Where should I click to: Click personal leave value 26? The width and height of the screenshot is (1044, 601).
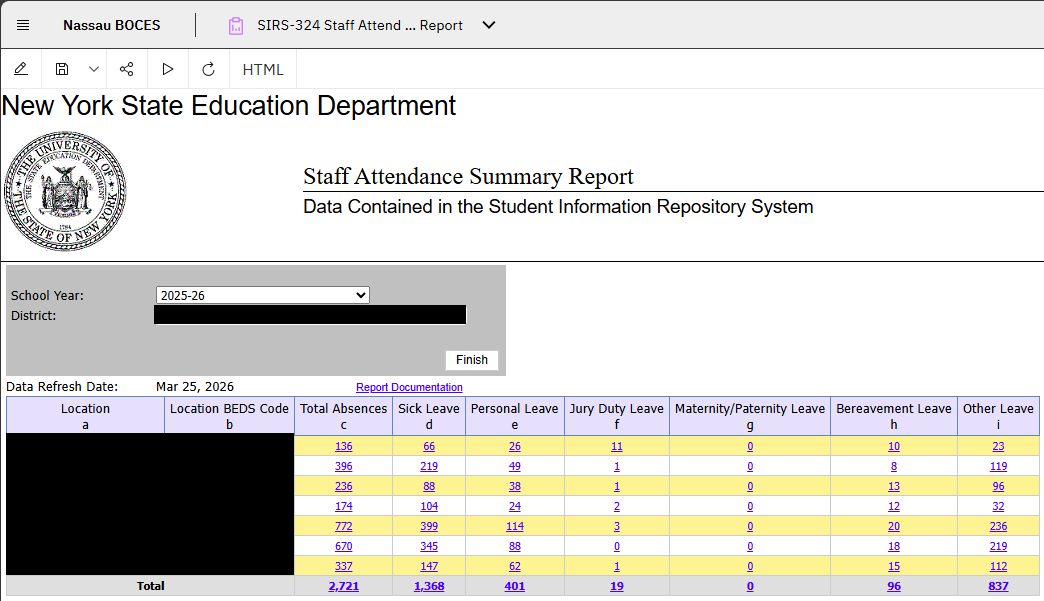[515, 447]
